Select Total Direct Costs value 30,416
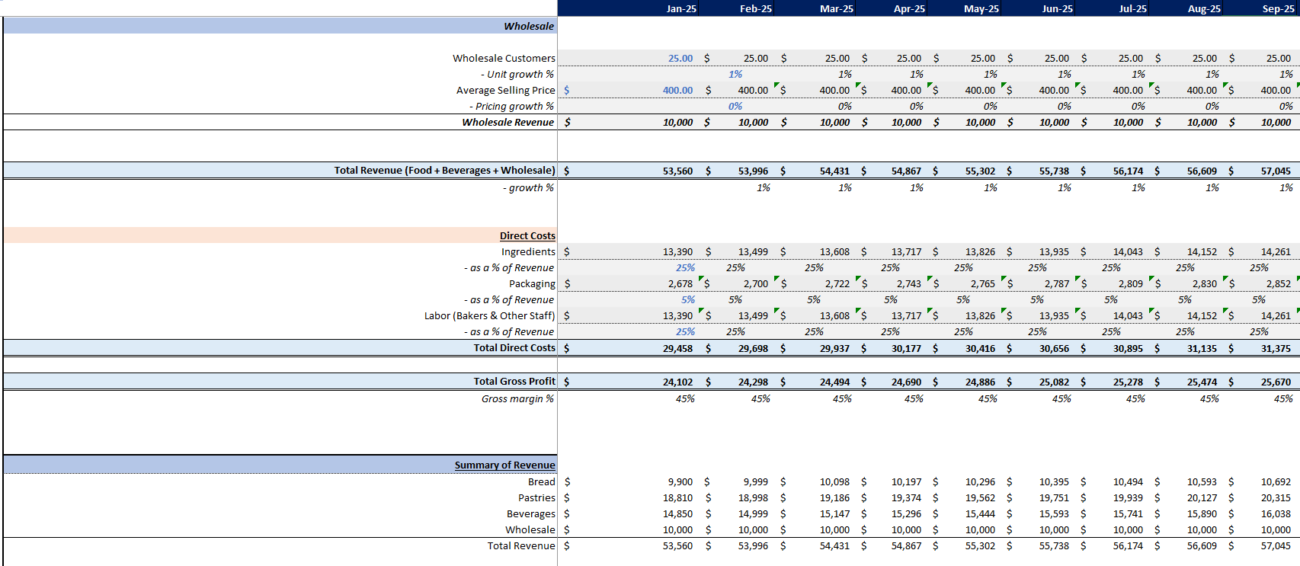 (x=982, y=348)
